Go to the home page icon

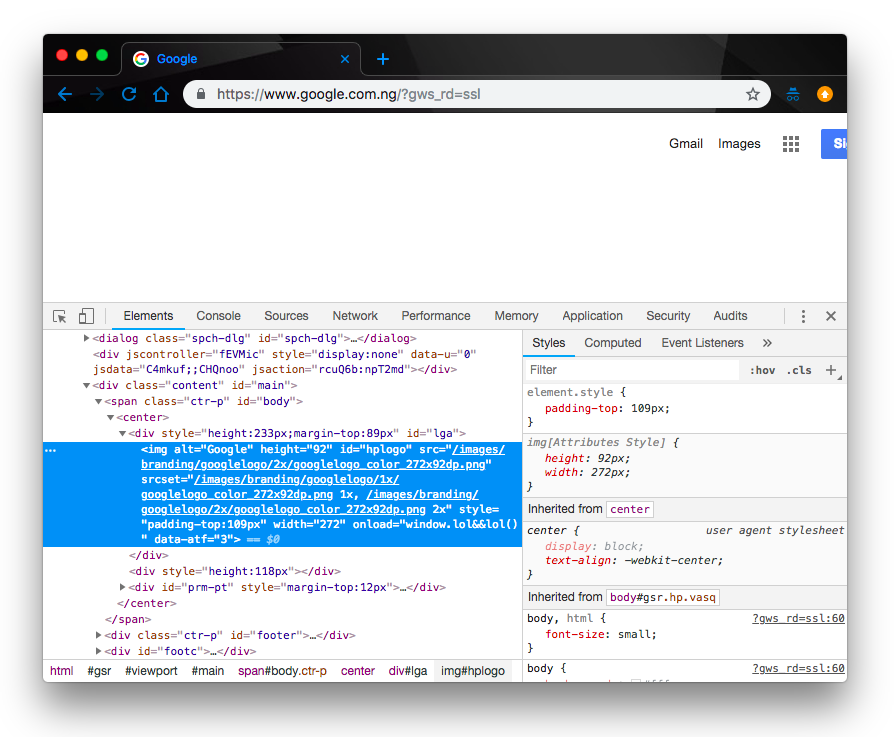161,94
